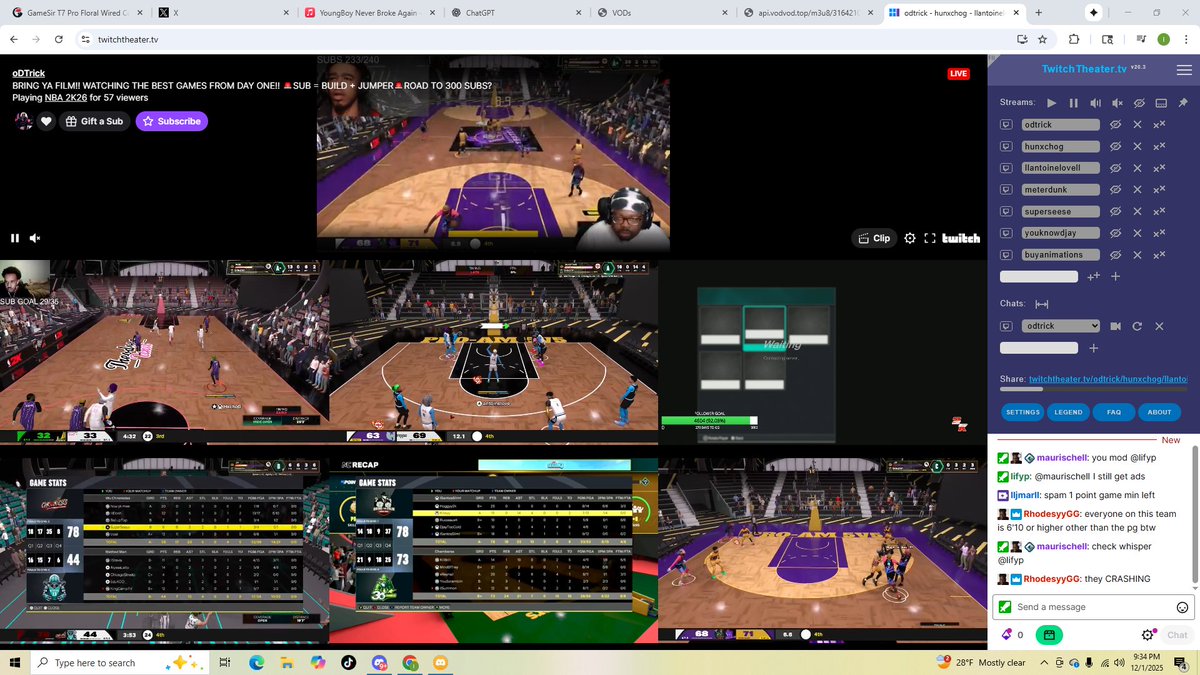The width and height of the screenshot is (1200, 675).
Task: Toggle visibility of the hunxchog stream
Action: pos(1115,147)
